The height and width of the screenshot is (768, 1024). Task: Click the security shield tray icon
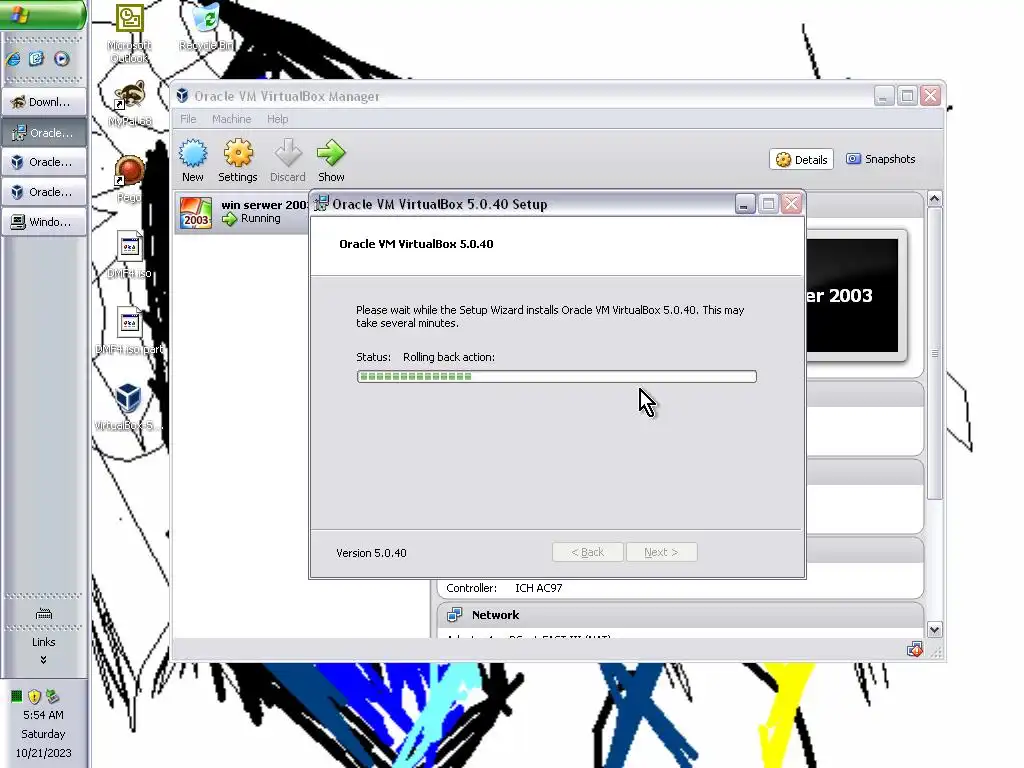(x=35, y=696)
